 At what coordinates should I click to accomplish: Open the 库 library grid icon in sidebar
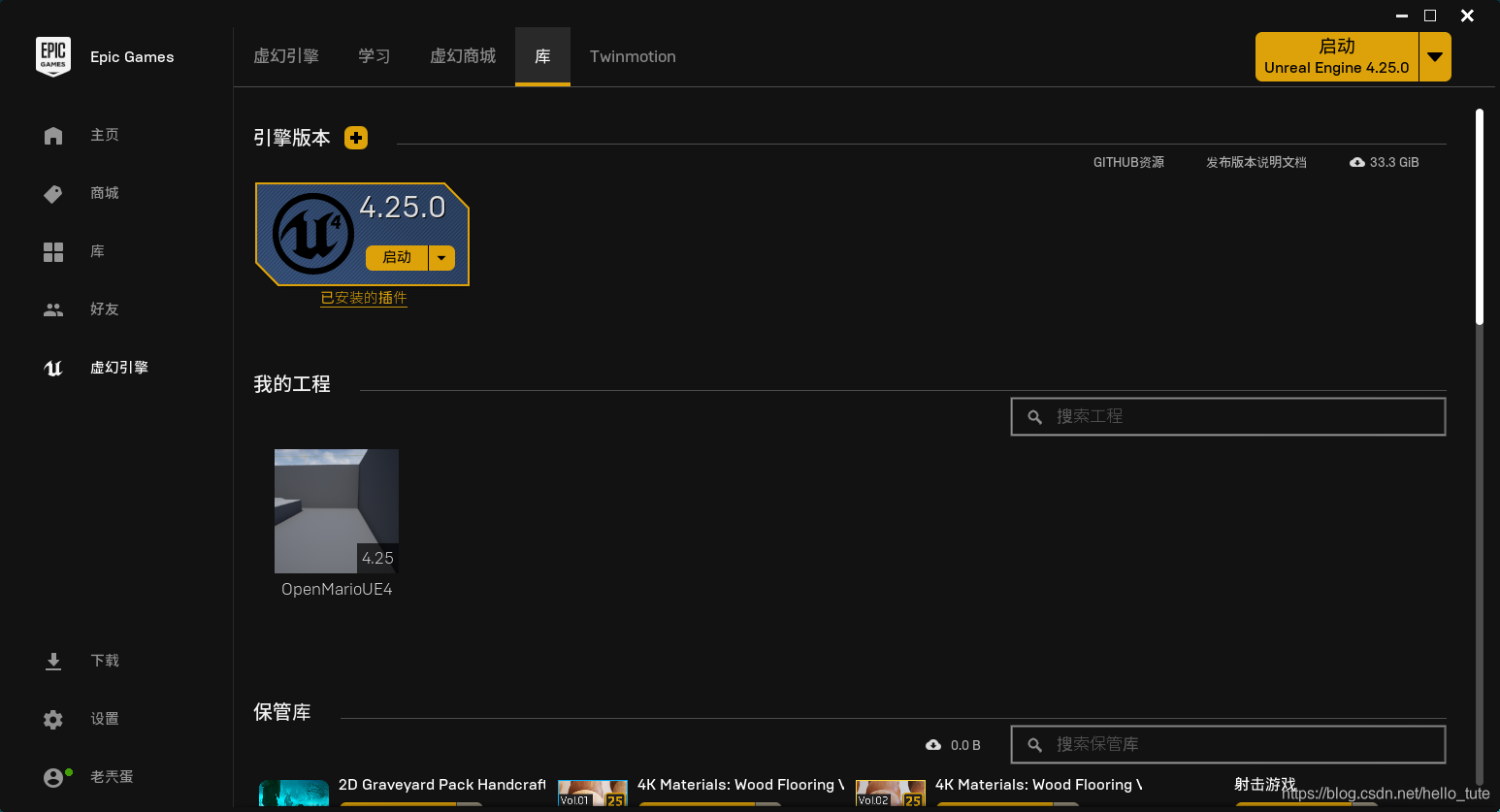[53, 252]
